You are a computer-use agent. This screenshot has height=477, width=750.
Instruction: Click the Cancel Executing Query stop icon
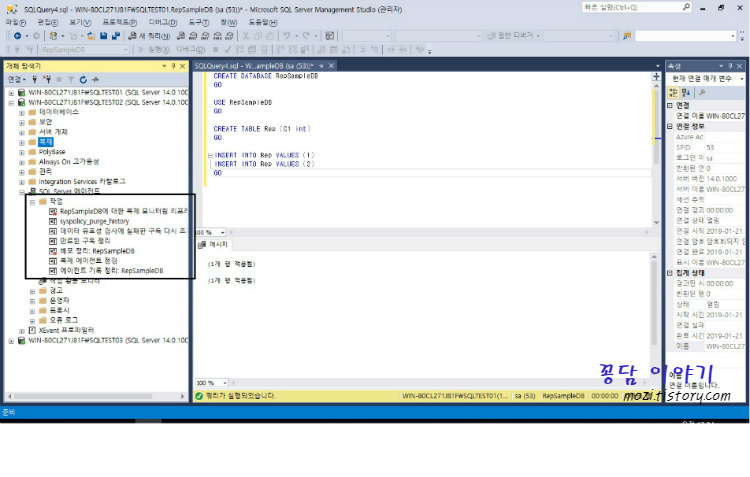pos(216,50)
